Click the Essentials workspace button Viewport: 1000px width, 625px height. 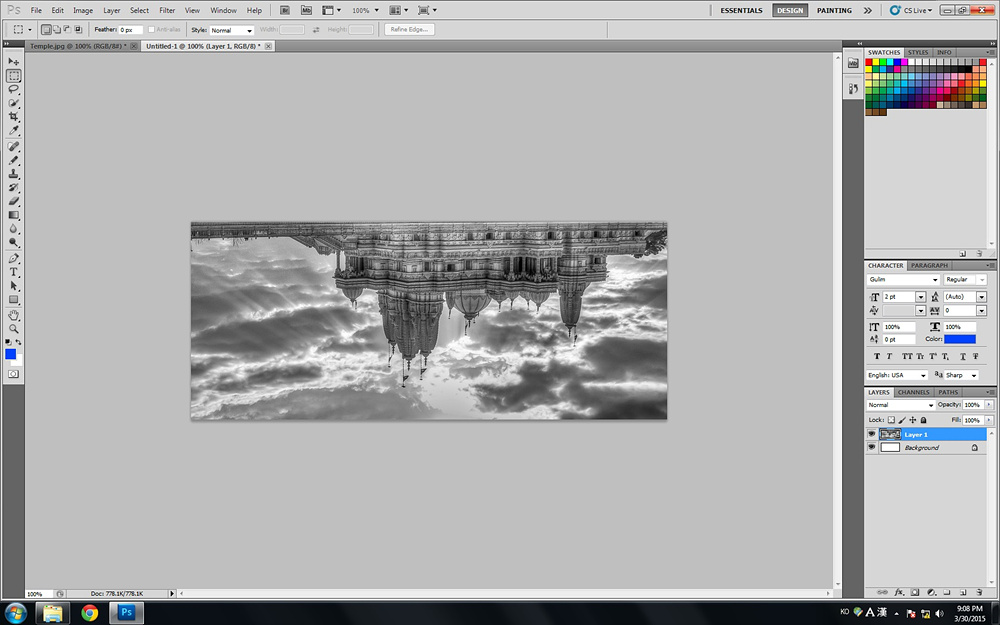[x=741, y=10]
